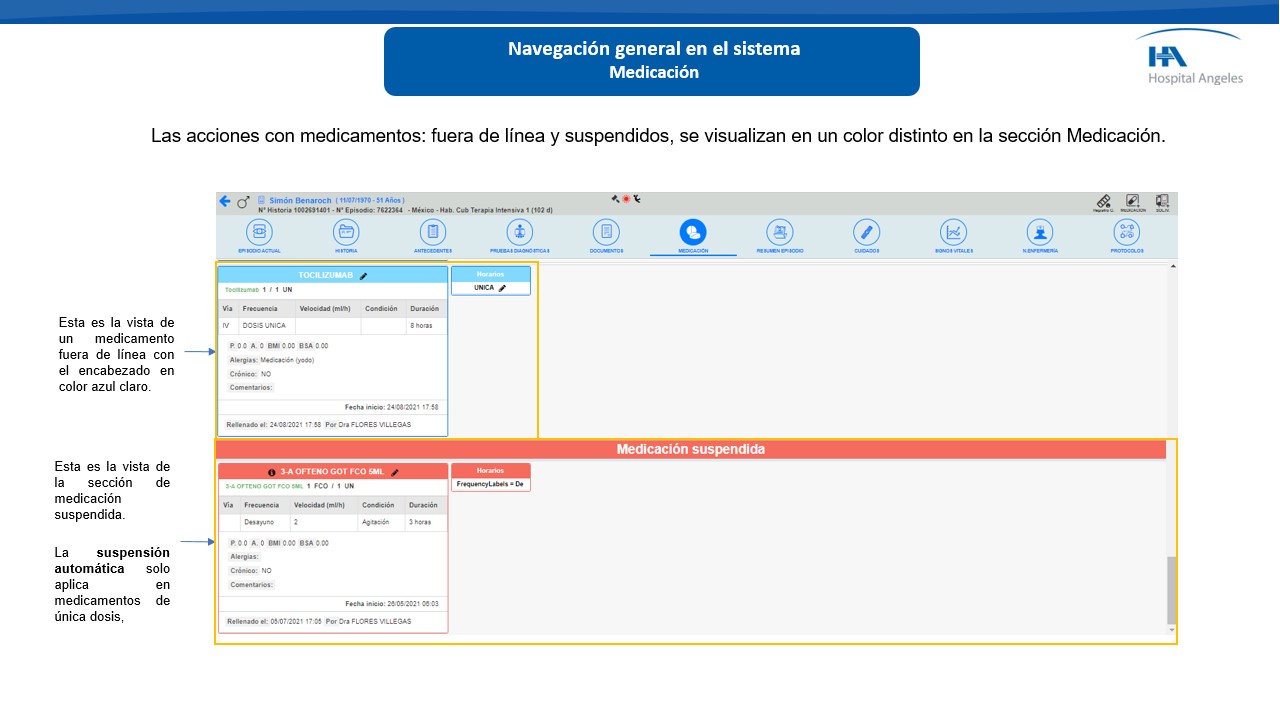Screen dimensions: 1280x720
Task: Open the Historia section icon
Action: coord(346,232)
